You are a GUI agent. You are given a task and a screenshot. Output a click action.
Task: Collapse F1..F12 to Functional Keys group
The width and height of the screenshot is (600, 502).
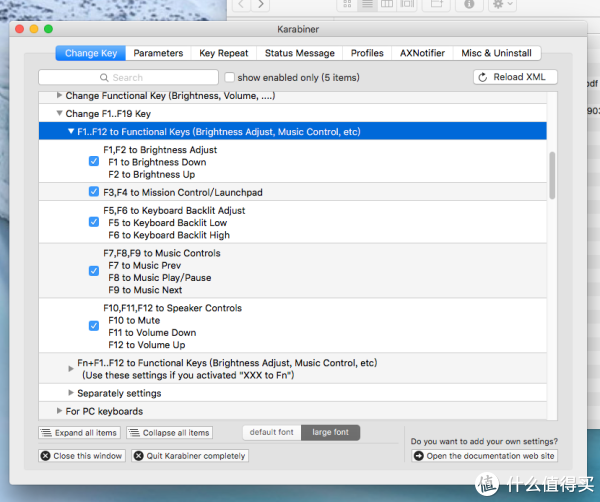[x=71, y=131]
